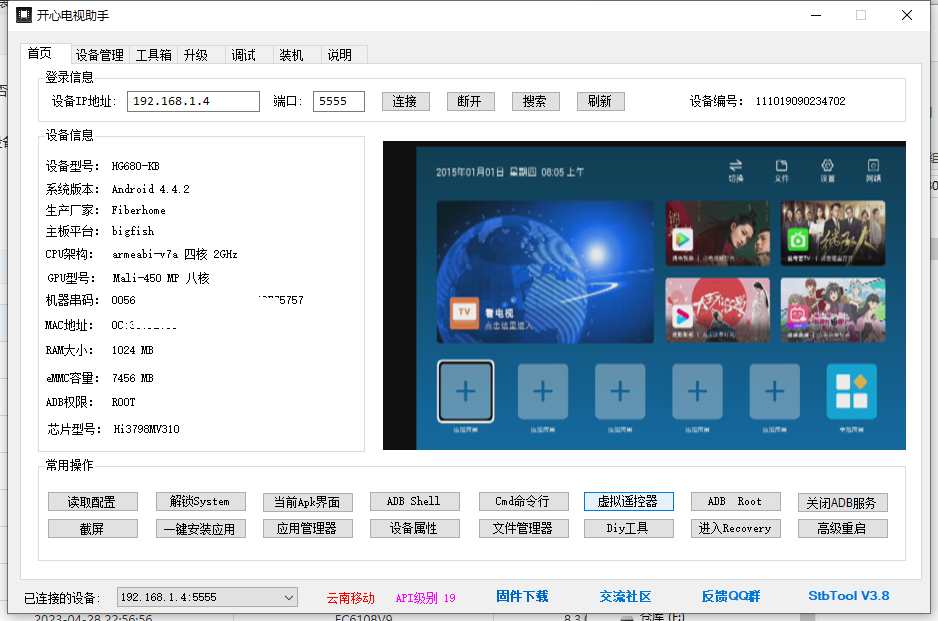Expand the 已连接的设备 dropdown
This screenshot has width=938, height=621.
pos(207,597)
